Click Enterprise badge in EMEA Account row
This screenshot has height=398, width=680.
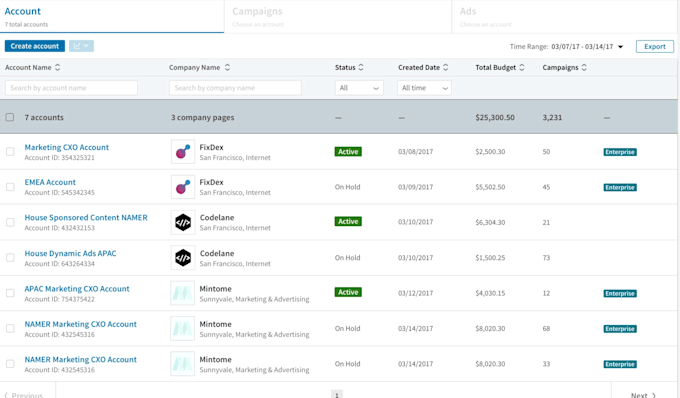click(620, 187)
